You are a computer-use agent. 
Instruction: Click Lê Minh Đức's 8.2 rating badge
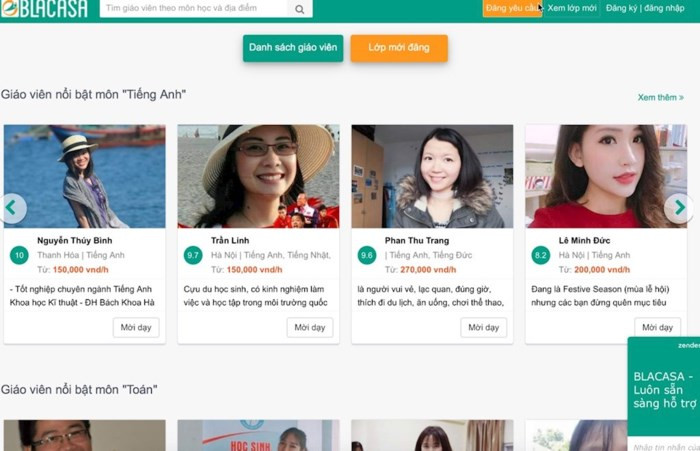click(541, 255)
